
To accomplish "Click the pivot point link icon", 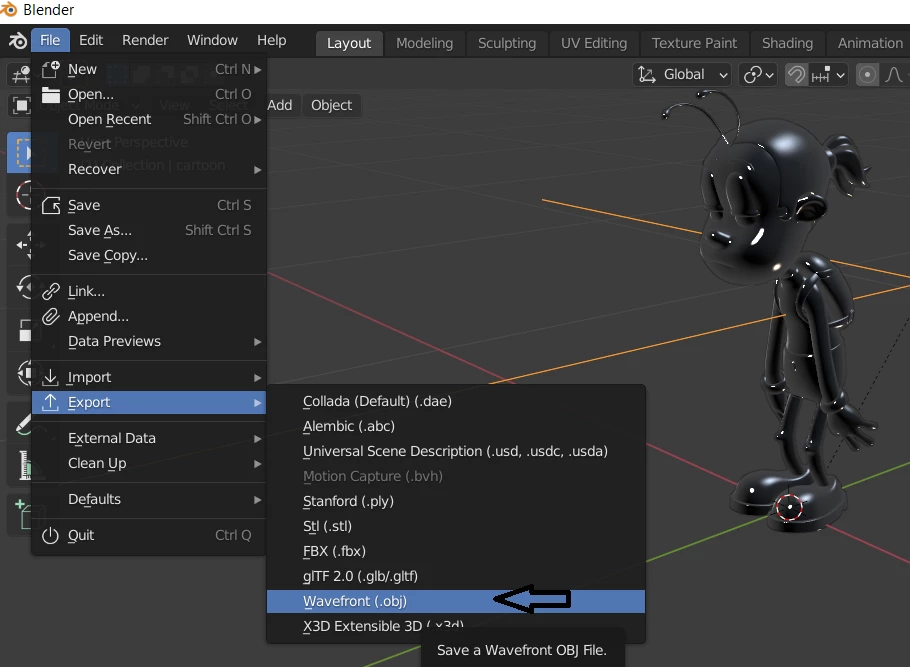I will (753, 75).
